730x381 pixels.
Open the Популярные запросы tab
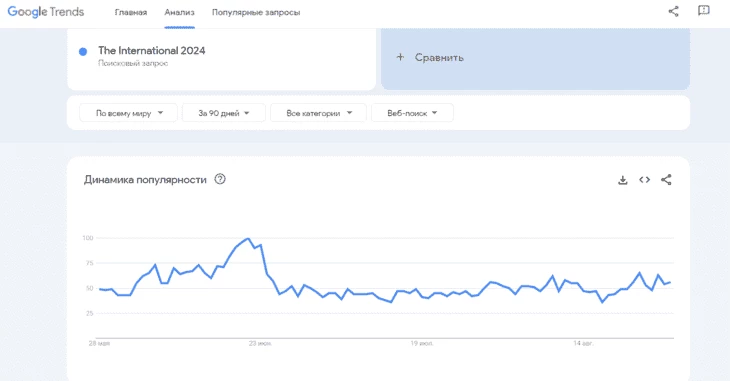pyautogui.click(x=256, y=13)
